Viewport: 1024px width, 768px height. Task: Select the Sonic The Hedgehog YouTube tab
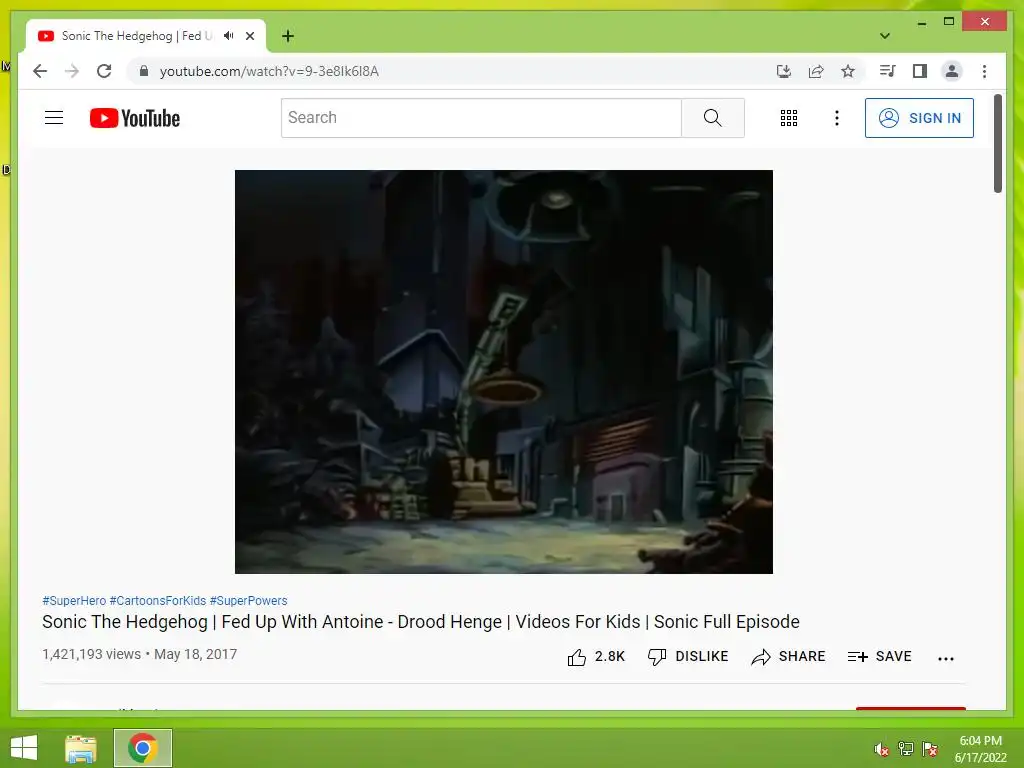[x=145, y=36]
